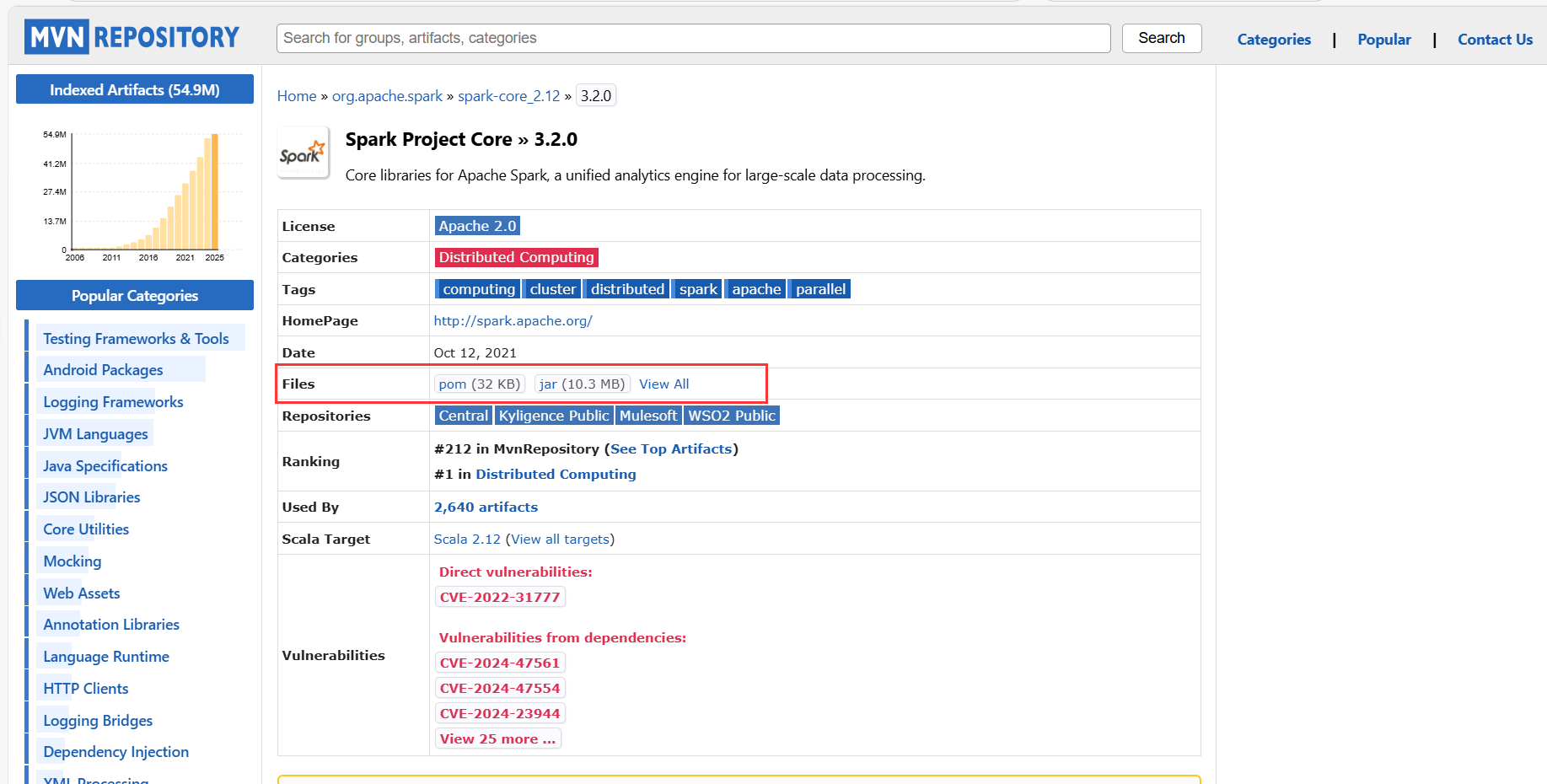Image resolution: width=1547 pixels, height=784 pixels.
Task: Open Web Assets category
Action: point(81,593)
